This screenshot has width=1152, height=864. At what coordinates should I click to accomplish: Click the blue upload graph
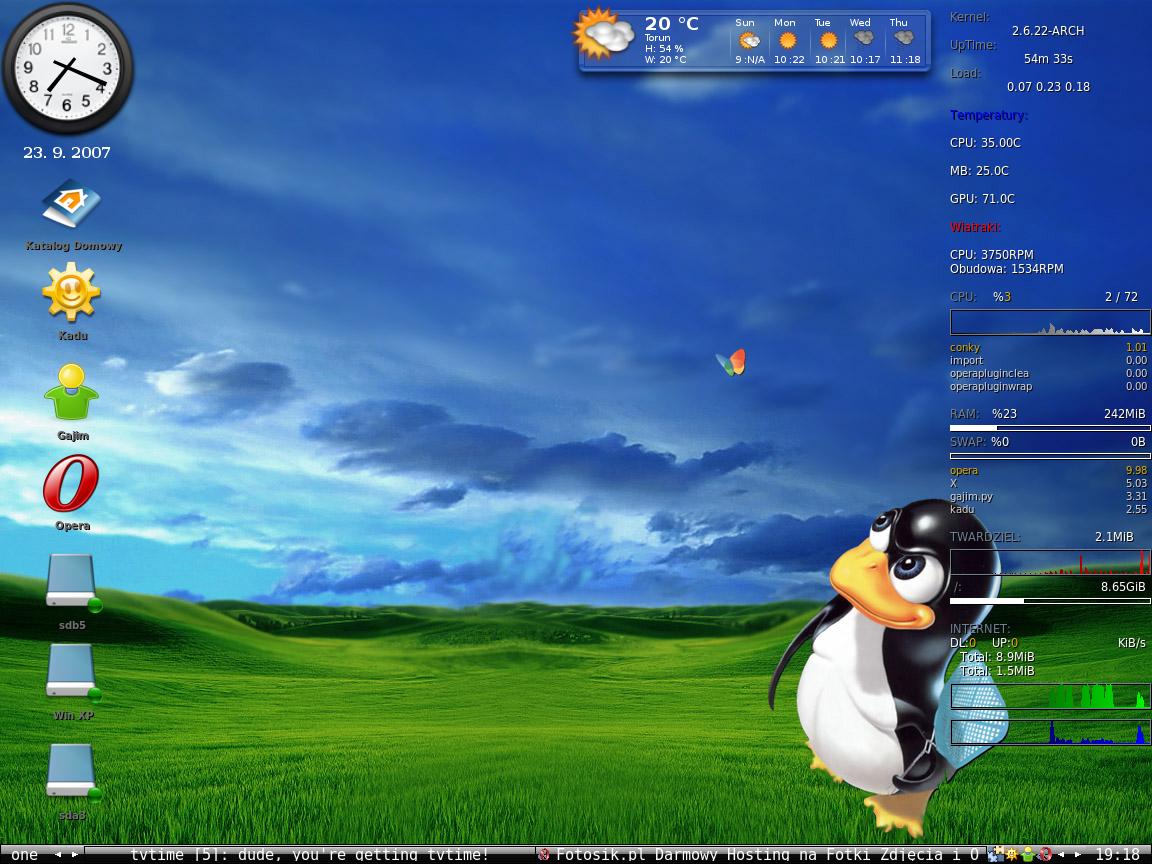[1050, 732]
